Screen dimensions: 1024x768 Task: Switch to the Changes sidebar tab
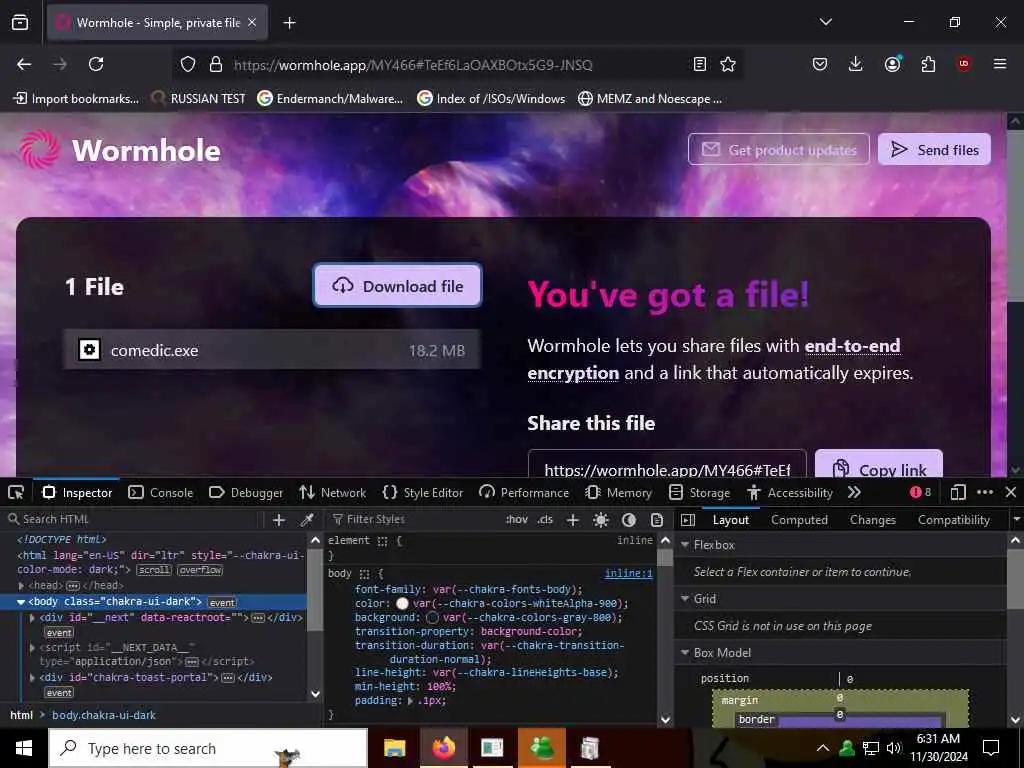[872, 520]
